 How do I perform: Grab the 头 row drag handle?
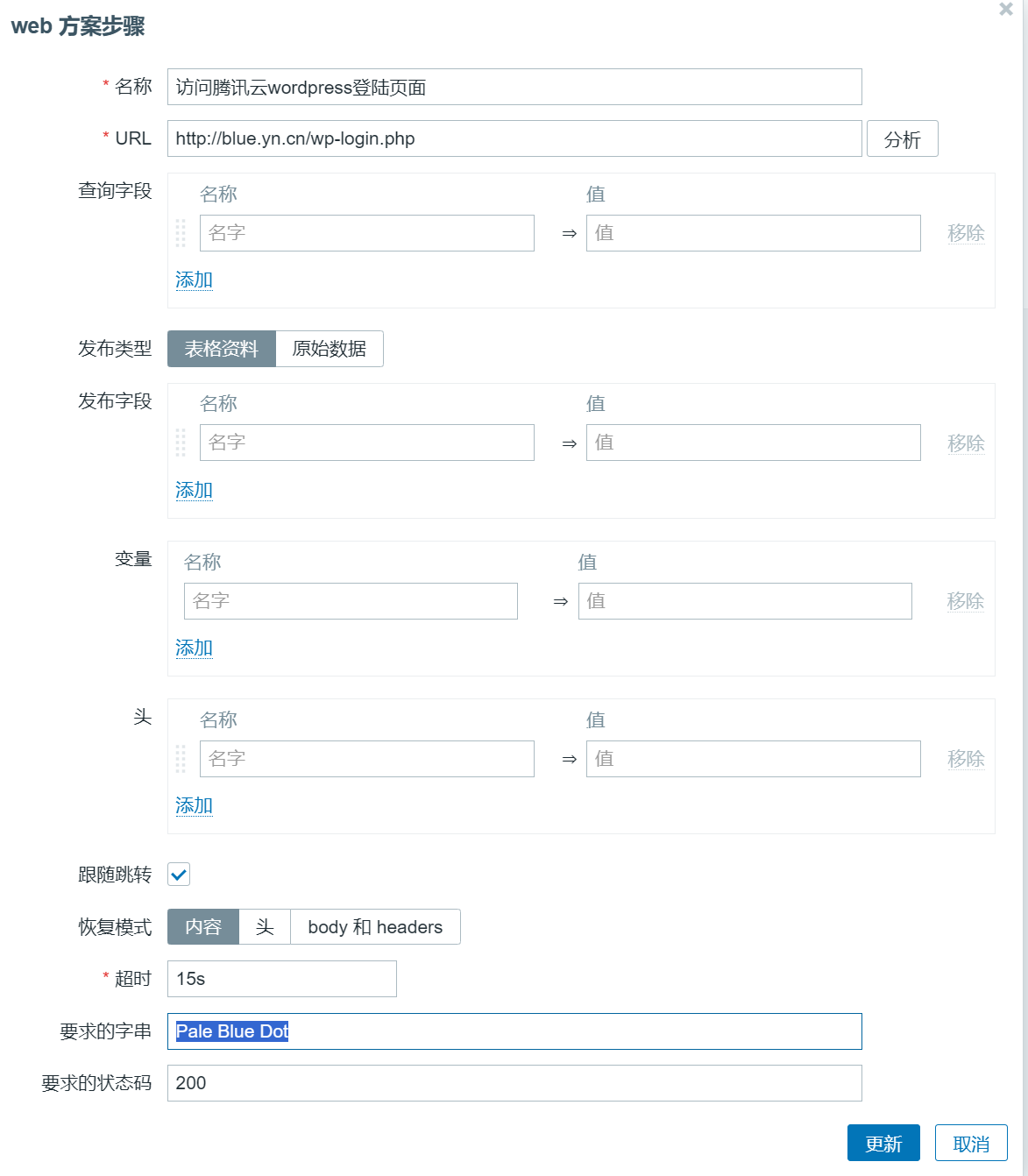pyautogui.click(x=181, y=759)
